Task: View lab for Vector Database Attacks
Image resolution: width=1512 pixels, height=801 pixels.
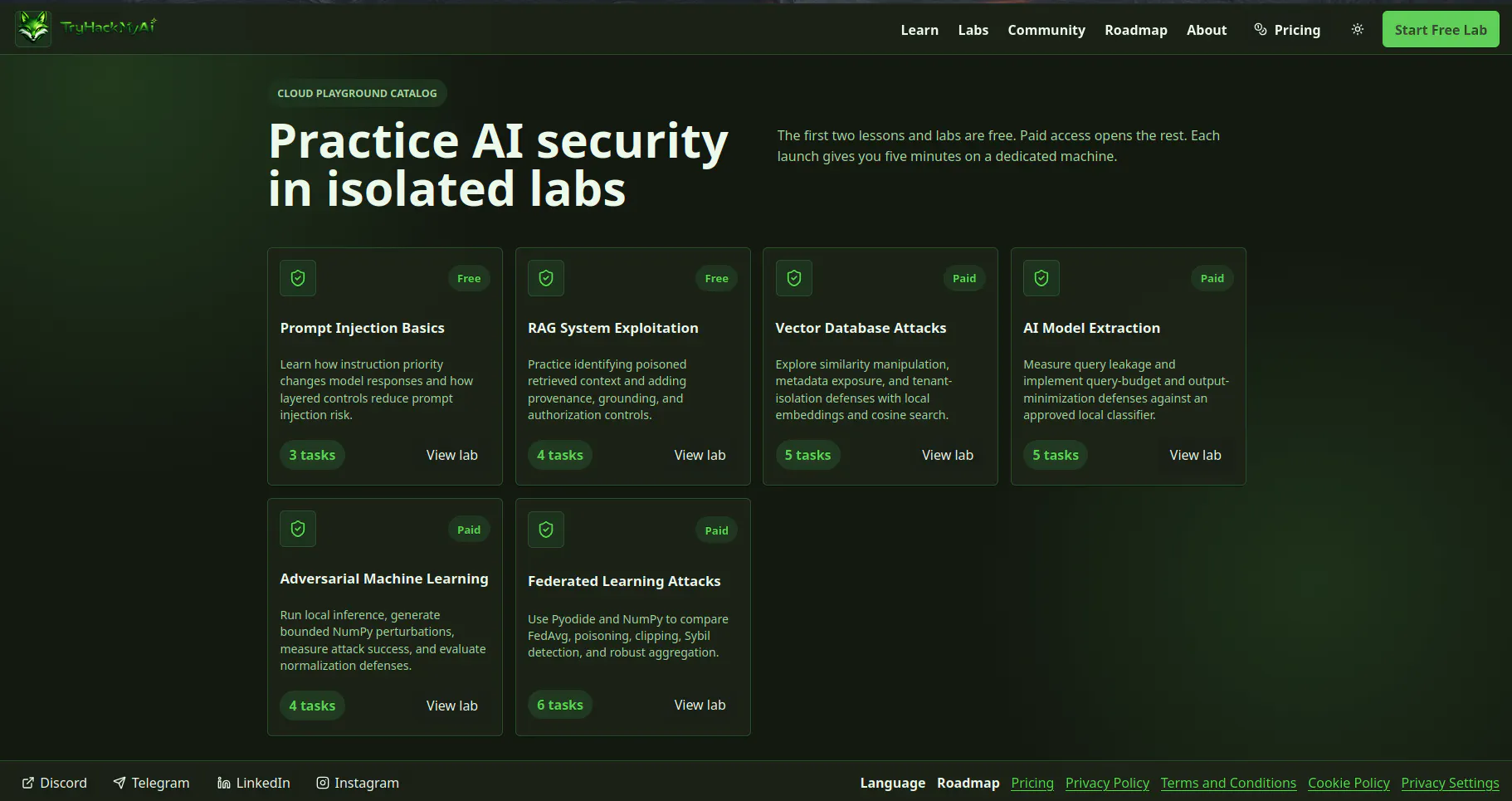Action: point(948,455)
